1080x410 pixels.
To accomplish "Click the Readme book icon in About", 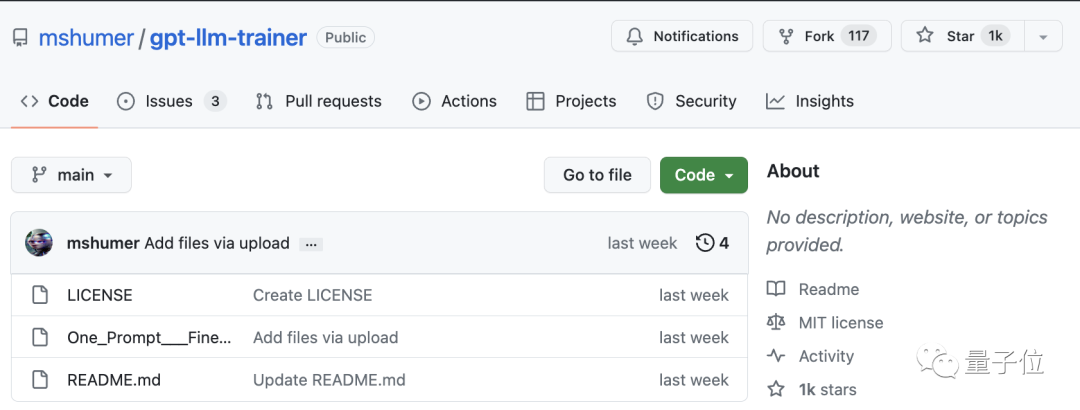I will (776, 289).
